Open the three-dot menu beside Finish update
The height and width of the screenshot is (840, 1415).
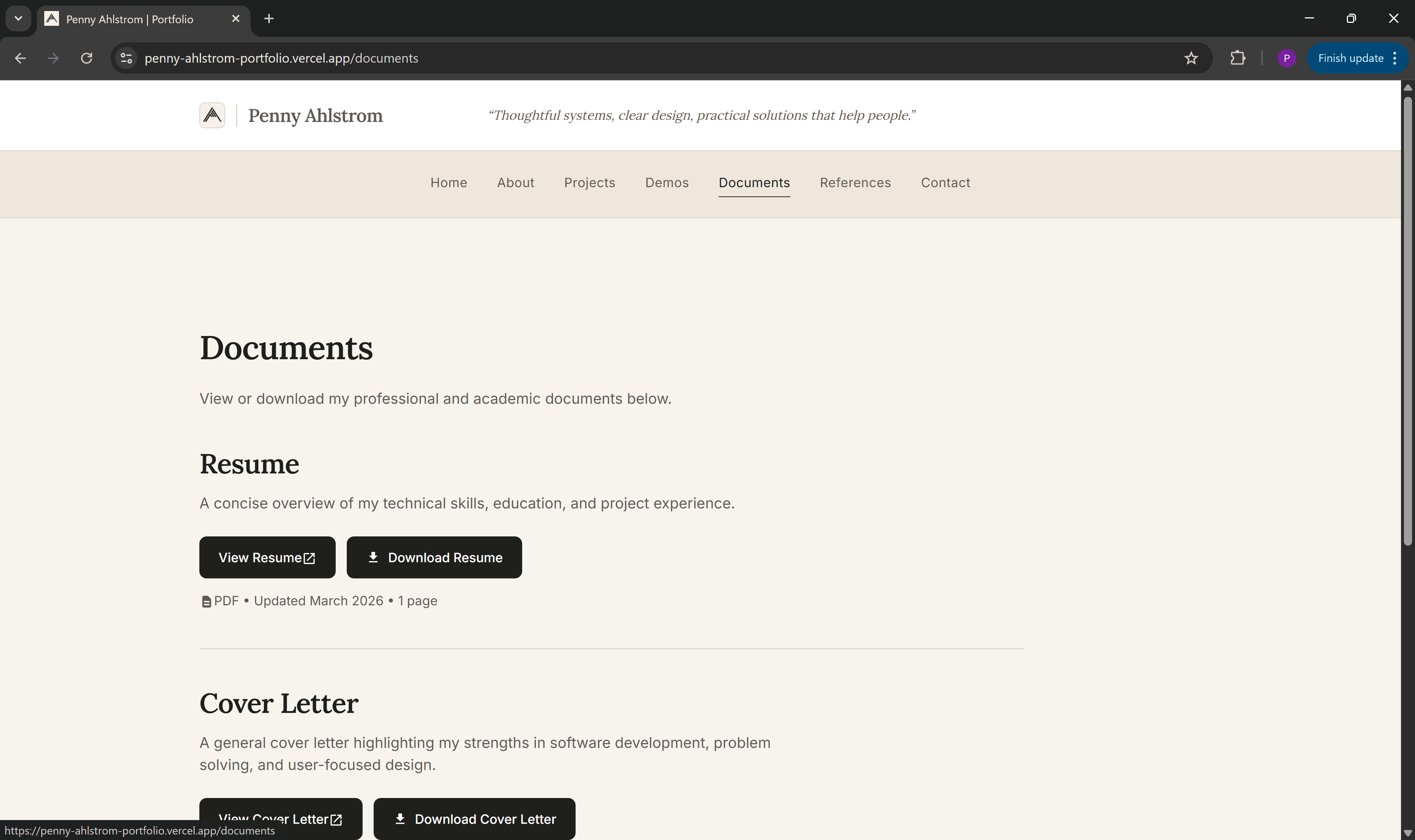1395,58
